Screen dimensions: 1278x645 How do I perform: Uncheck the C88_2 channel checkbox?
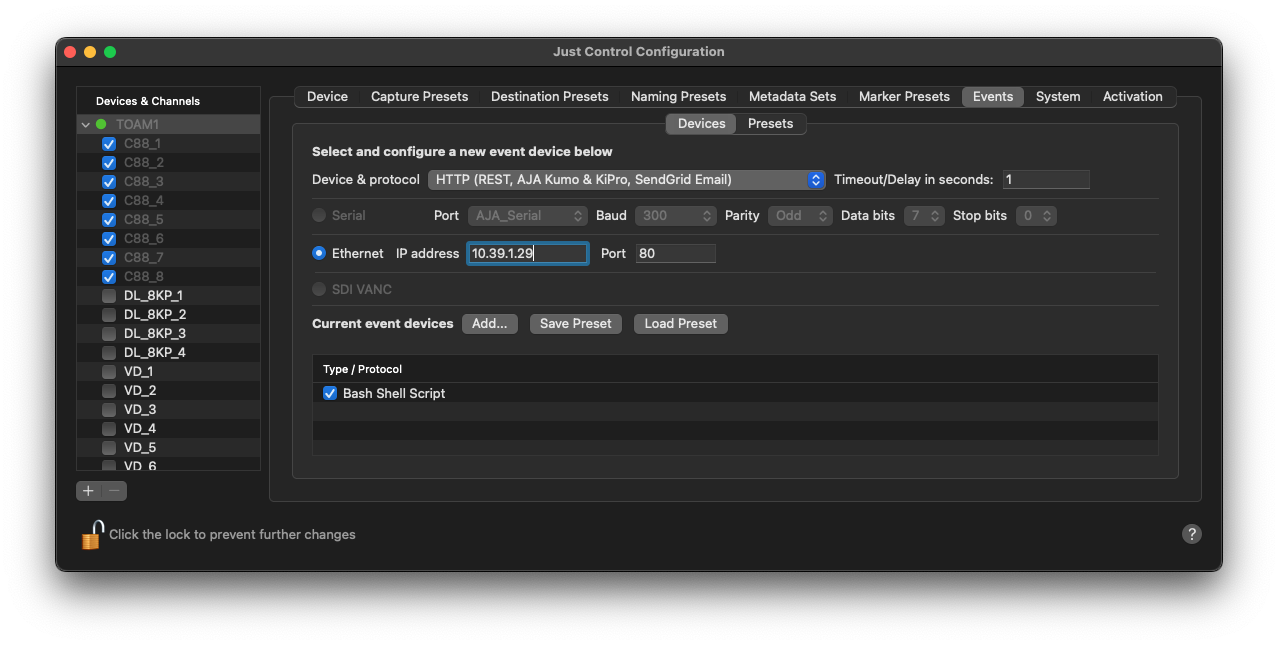pos(109,163)
